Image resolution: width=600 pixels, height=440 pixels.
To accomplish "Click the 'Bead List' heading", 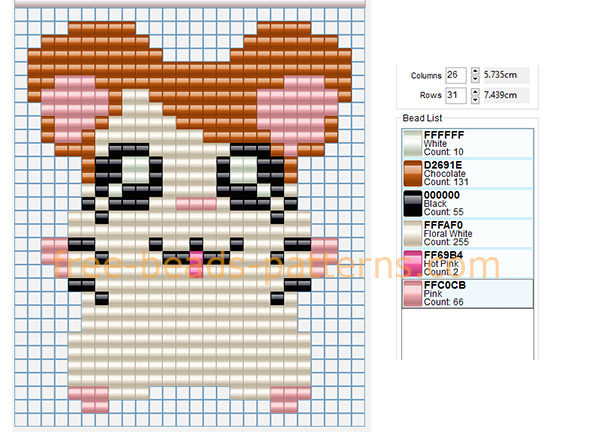I will [x=422, y=118].
